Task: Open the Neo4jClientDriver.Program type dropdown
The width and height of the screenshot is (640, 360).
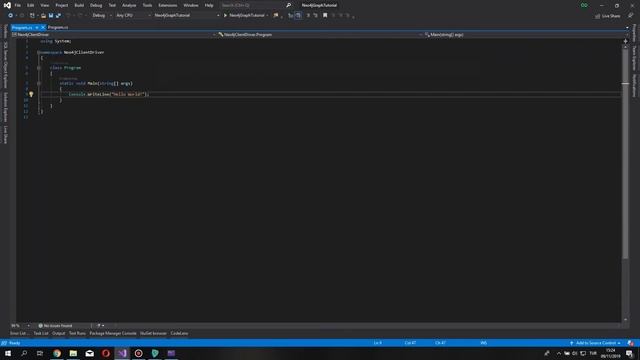Action: [x=320, y=35]
